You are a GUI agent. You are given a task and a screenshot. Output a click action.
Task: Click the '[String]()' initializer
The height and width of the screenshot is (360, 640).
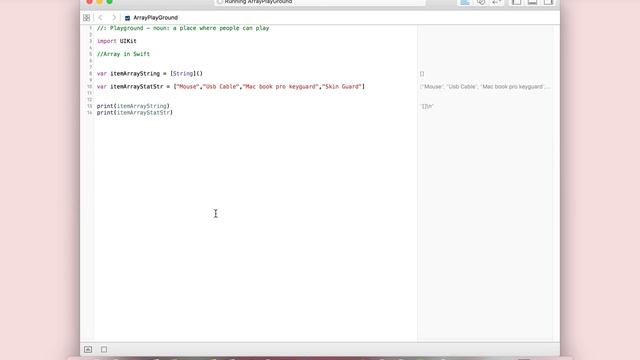(x=187, y=73)
